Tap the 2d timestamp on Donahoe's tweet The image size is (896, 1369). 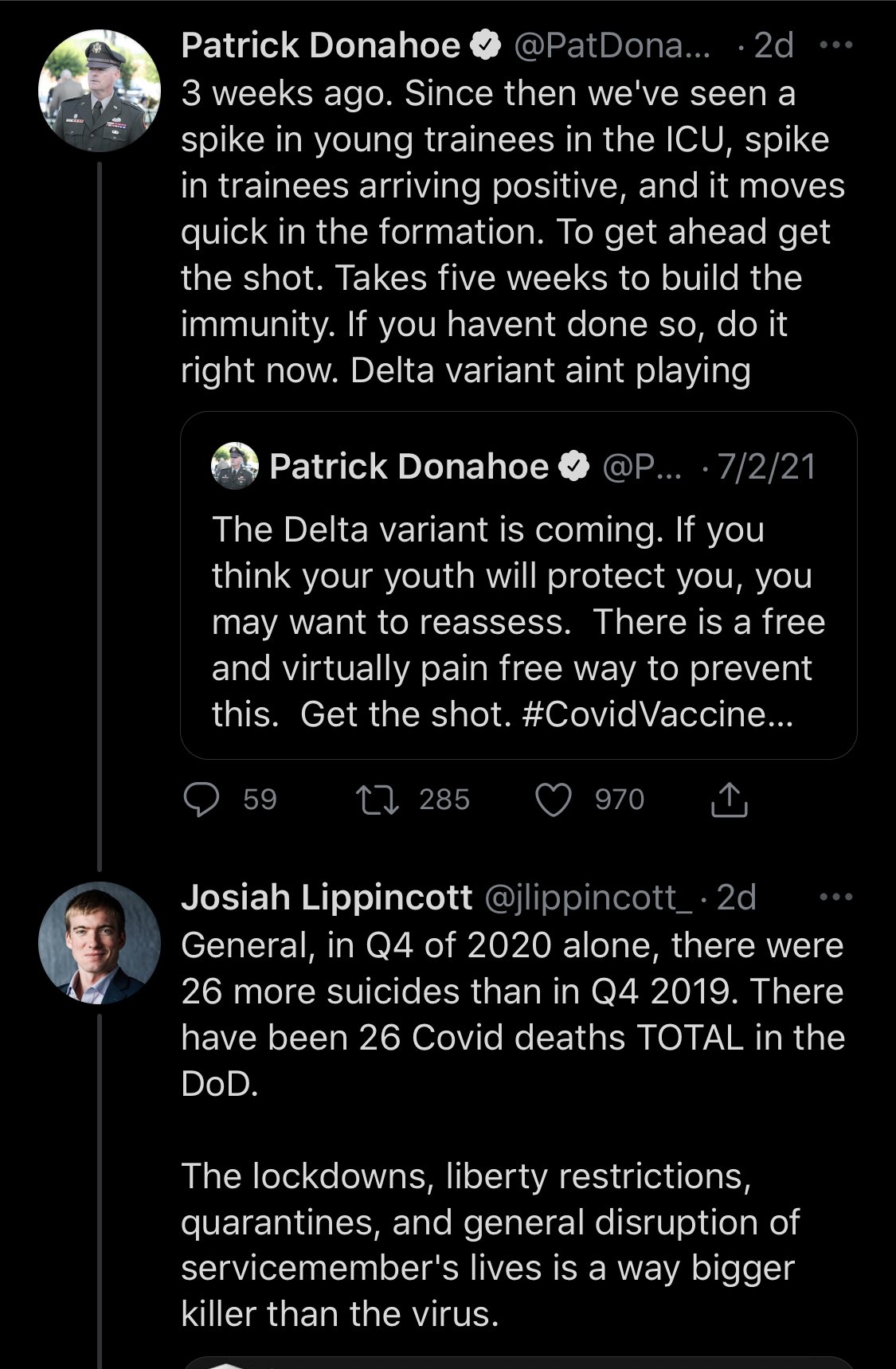pyautogui.click(x=773, y=46)
